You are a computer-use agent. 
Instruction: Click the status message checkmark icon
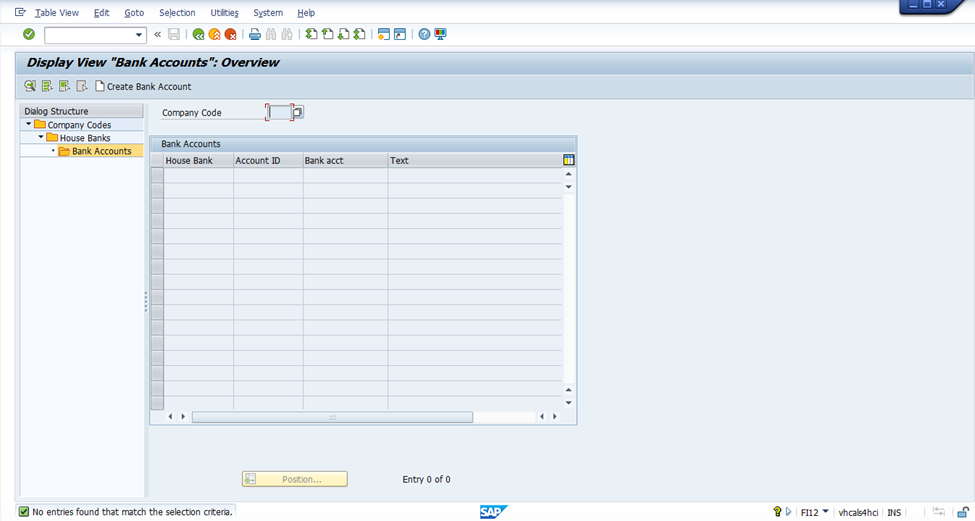pos(24,512)
